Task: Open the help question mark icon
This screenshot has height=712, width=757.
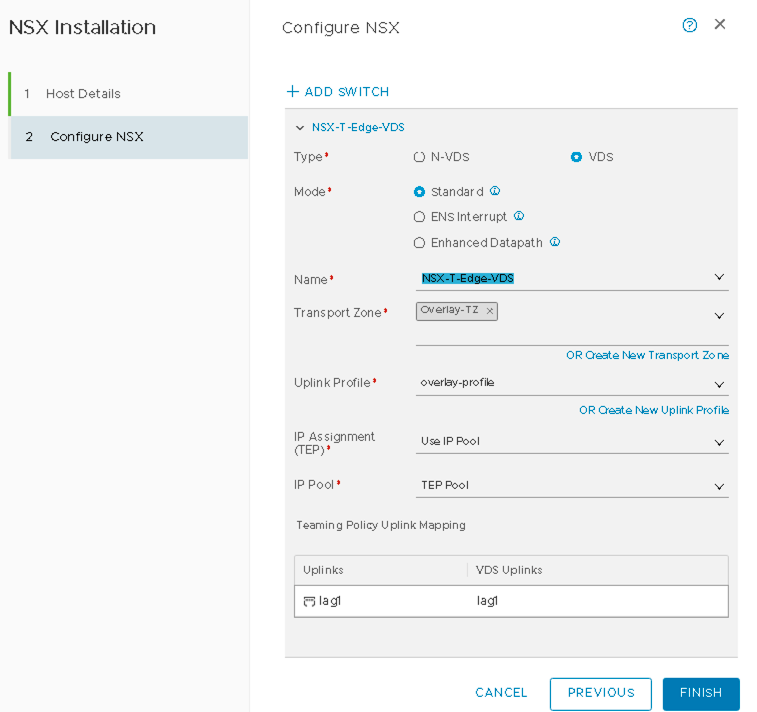Action: [689, 25]
